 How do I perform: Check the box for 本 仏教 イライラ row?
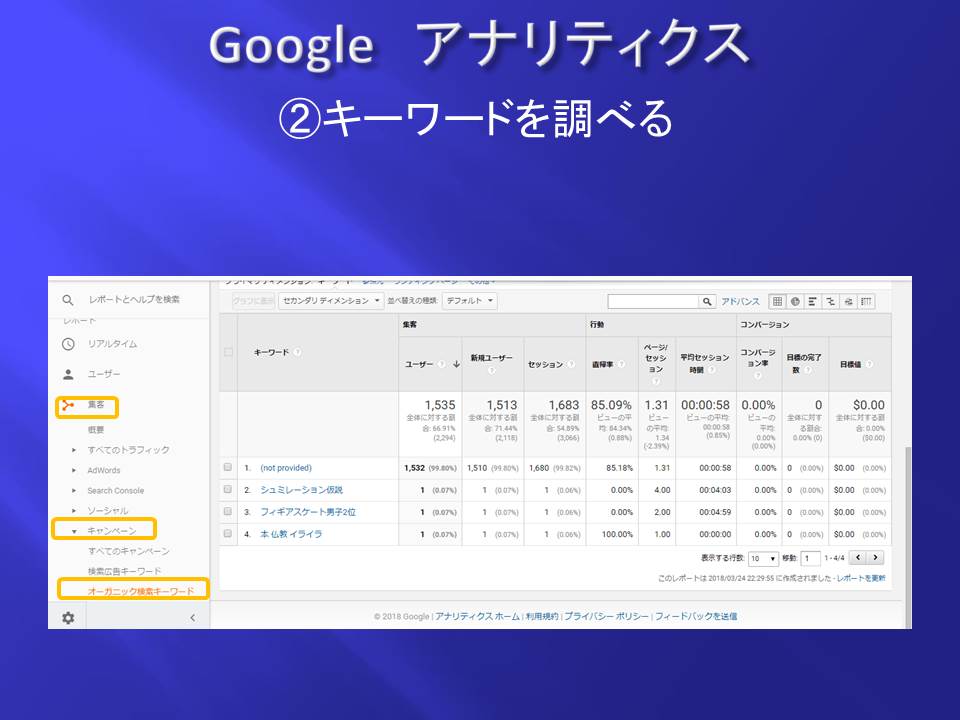point(228,533)
